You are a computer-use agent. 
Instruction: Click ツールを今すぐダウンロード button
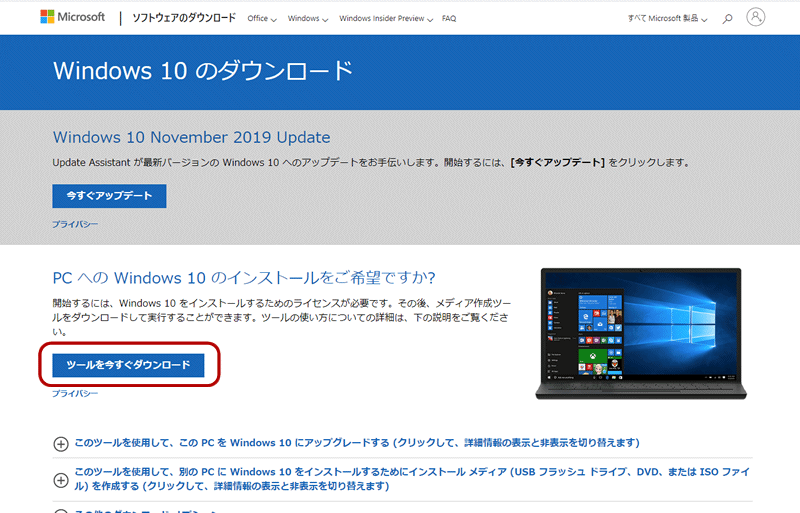point(128,365)
